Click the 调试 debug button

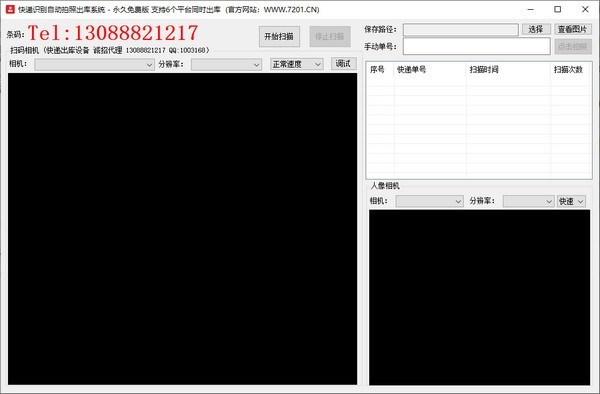click(x=343, y=64)
